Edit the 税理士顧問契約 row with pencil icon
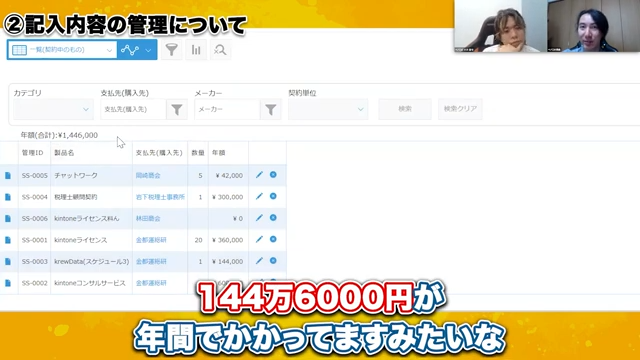This screenshot has width=640, height=360. [x=259, y=196]
